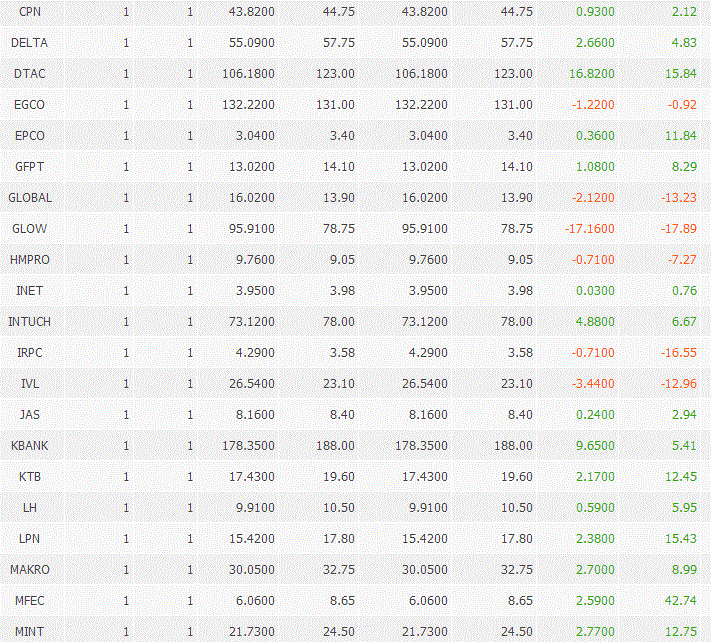The height and width of the screenshot is (642, 711).
Task: Click MAKRO gain value 2.7000
Action: [595, 569]
